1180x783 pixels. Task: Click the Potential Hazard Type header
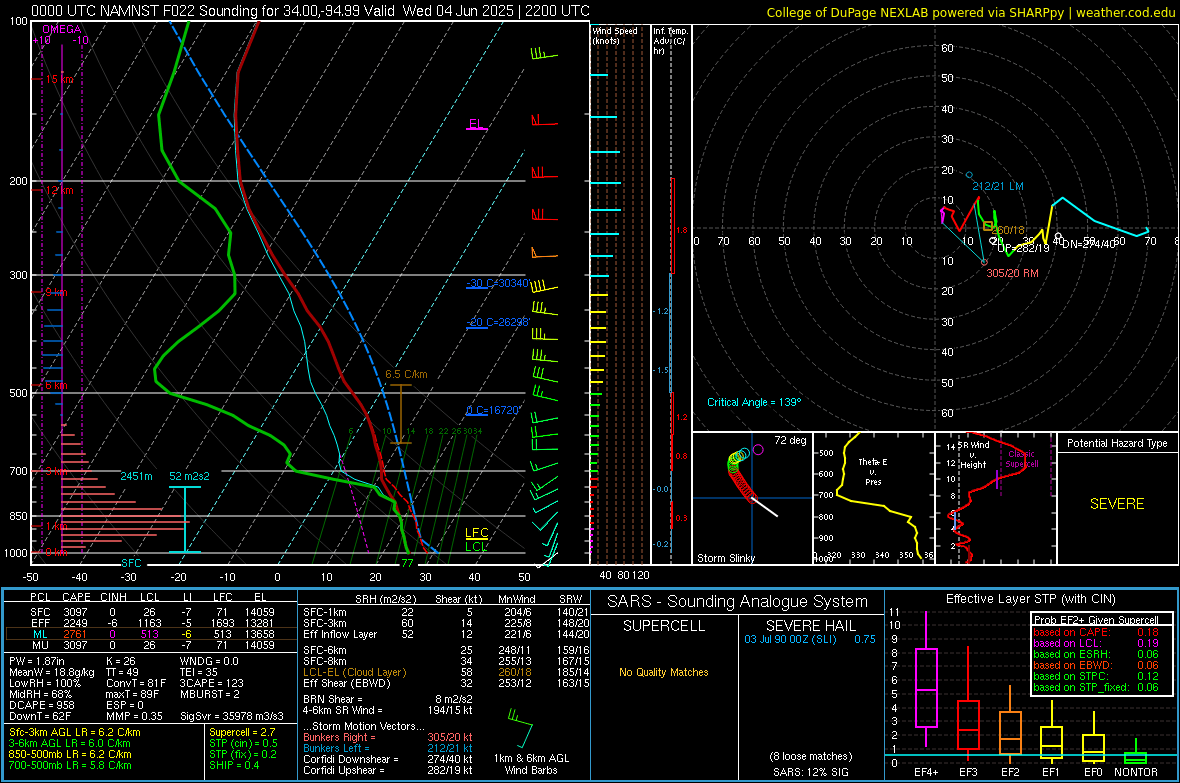click(x=1117, y=443)
